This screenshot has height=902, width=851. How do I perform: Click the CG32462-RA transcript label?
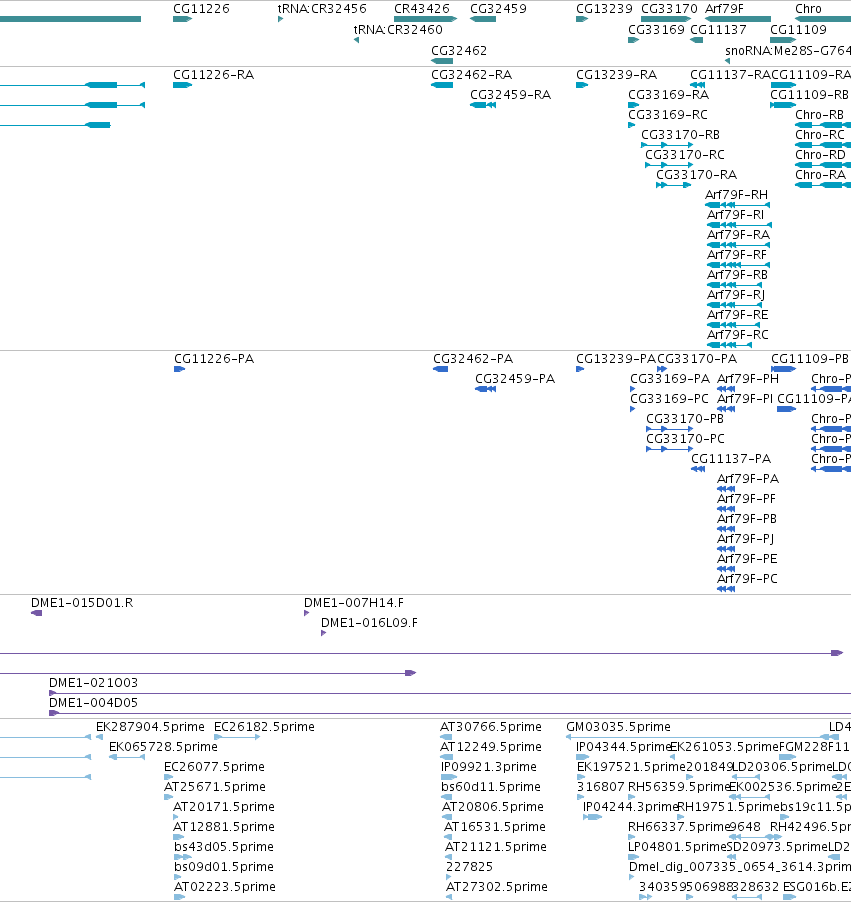pos(471,75)
